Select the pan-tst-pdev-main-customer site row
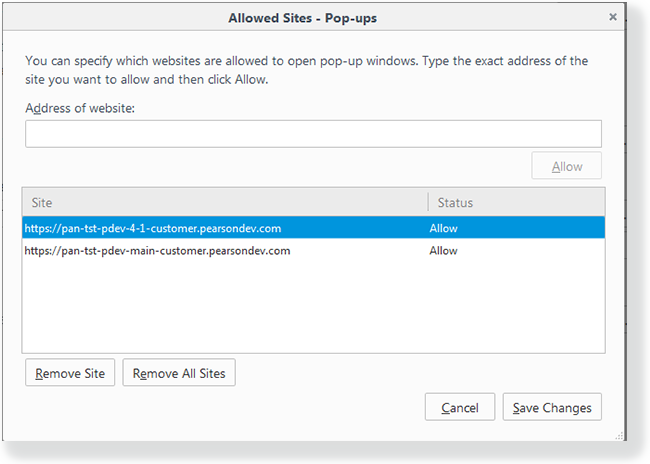Image resolution: width=650 pixels, height=464 pixels. pos(158,251)
